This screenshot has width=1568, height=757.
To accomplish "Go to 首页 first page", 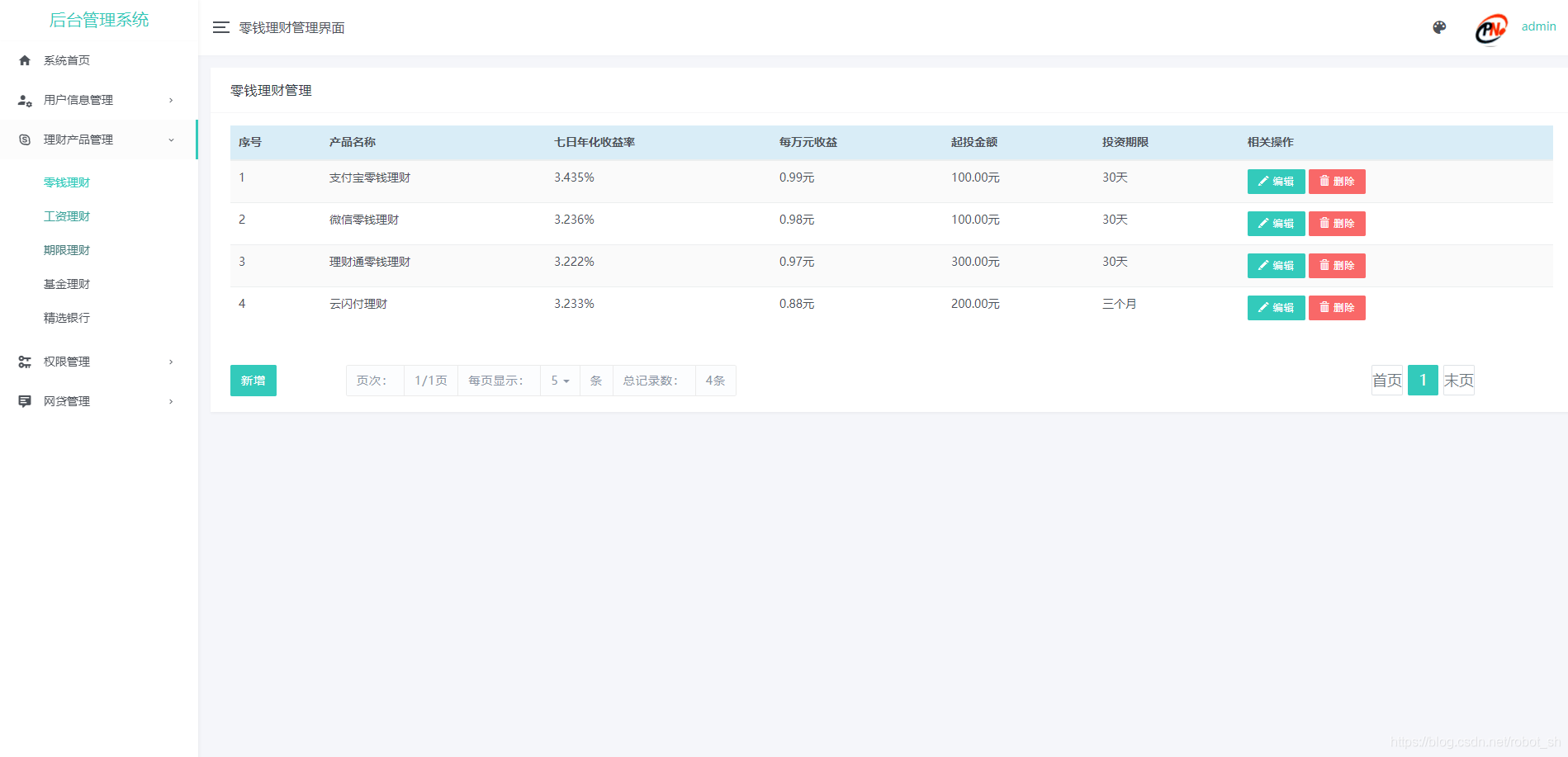I will (1387, 381).
